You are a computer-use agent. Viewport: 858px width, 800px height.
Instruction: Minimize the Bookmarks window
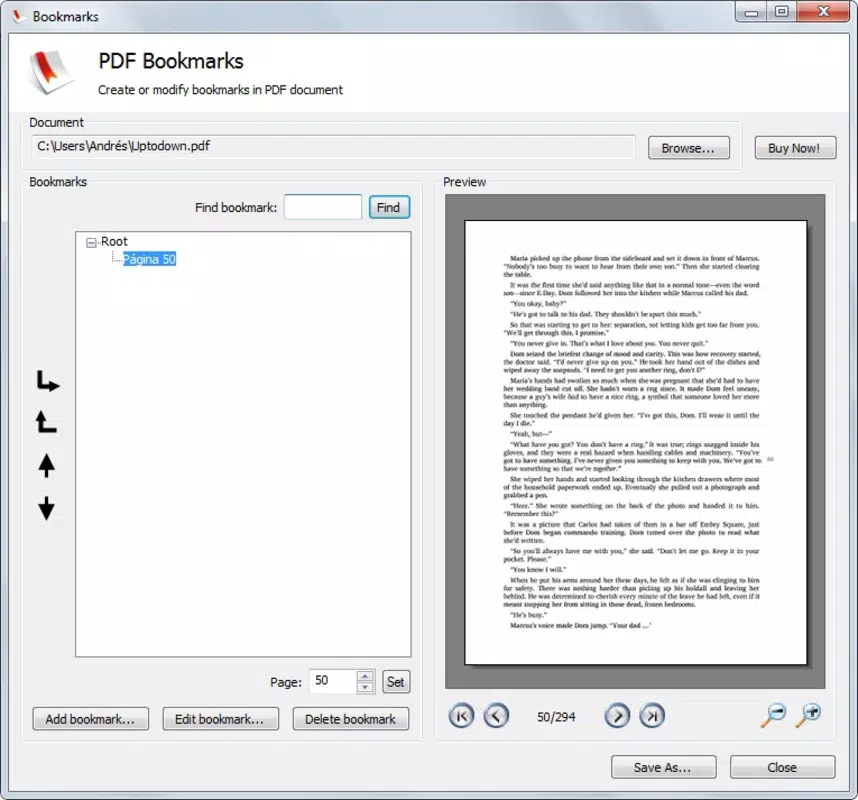(752, 12)
